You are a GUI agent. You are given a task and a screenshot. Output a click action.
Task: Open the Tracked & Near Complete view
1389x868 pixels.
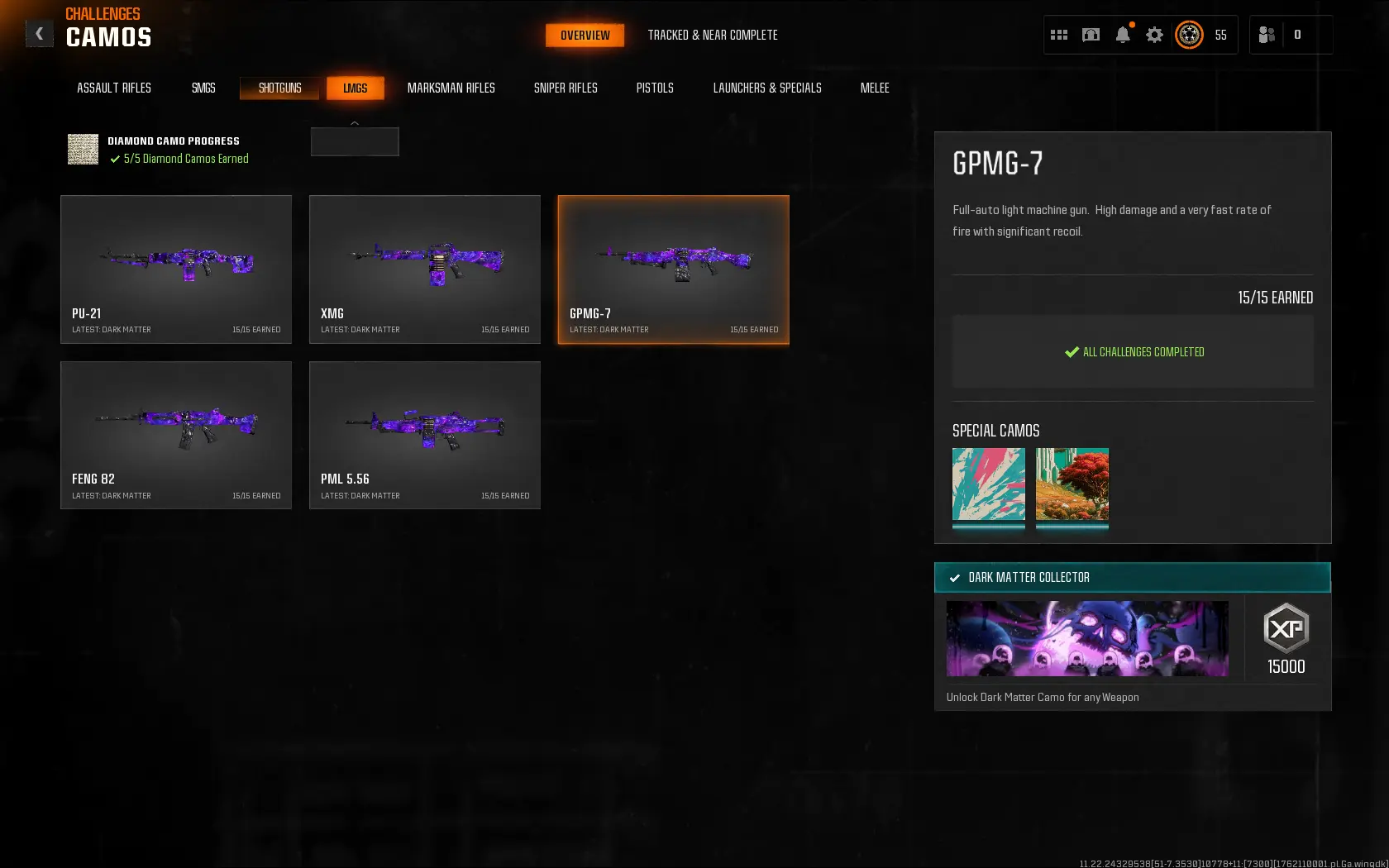[712, 35]
